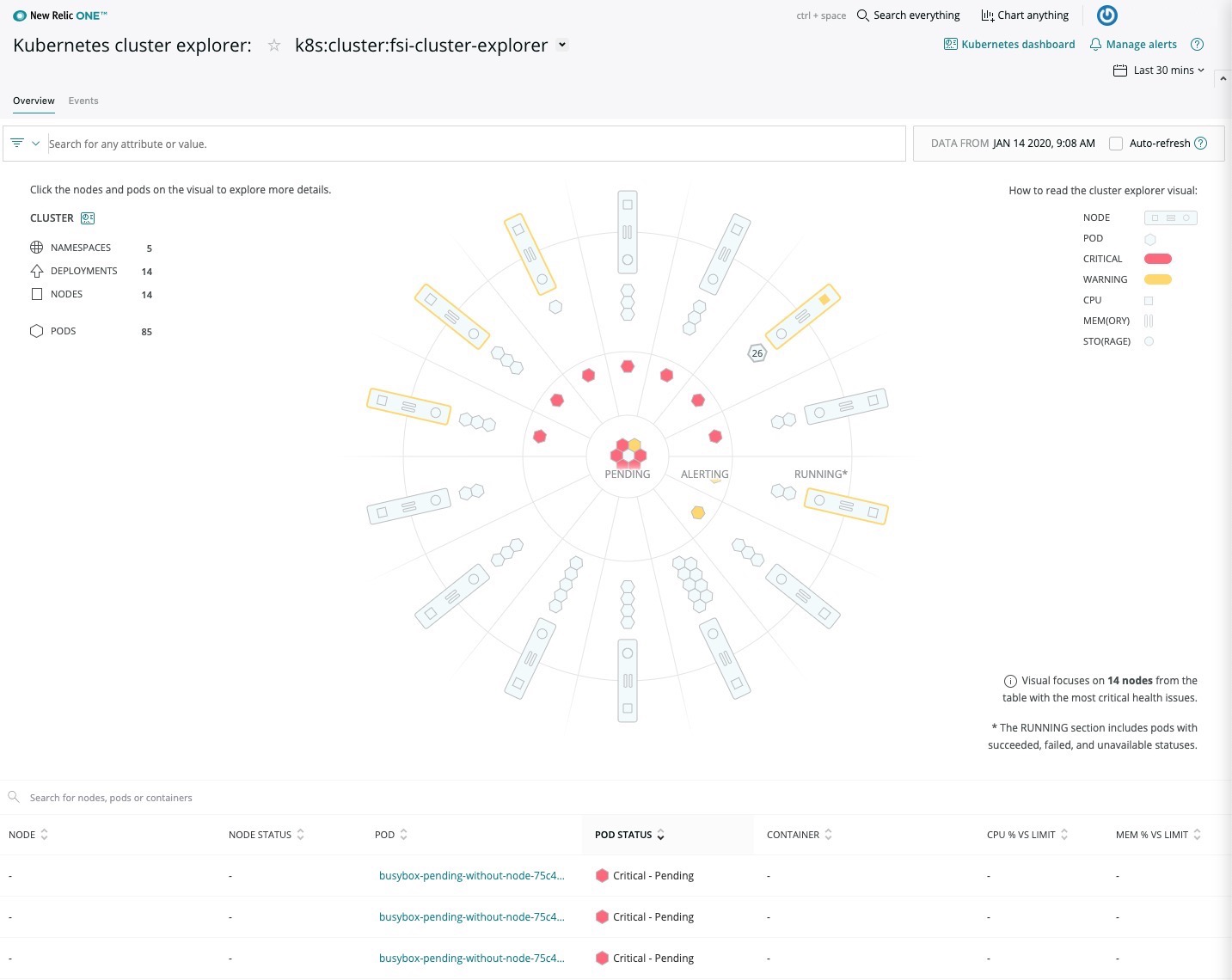Sort table by POD STATUS column
This screenshot has height=980, width=1232.
630,835
